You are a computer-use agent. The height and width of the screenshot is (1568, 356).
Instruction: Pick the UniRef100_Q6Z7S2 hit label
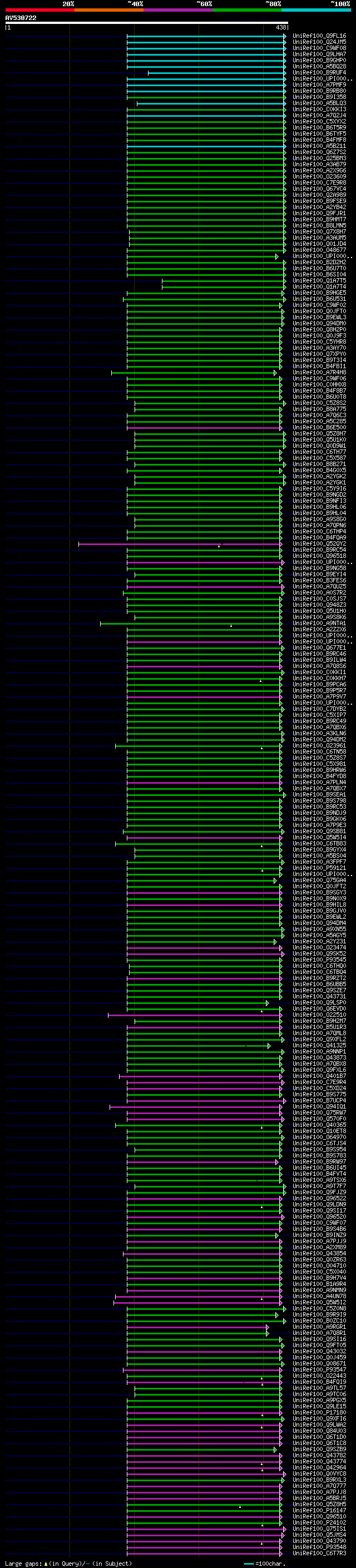(x=319, y=152)
